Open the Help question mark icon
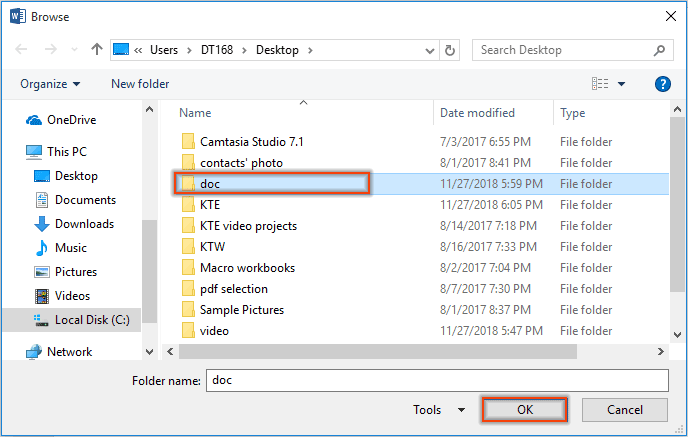Viewport: 688px width, 437px height. pos(661,84)
